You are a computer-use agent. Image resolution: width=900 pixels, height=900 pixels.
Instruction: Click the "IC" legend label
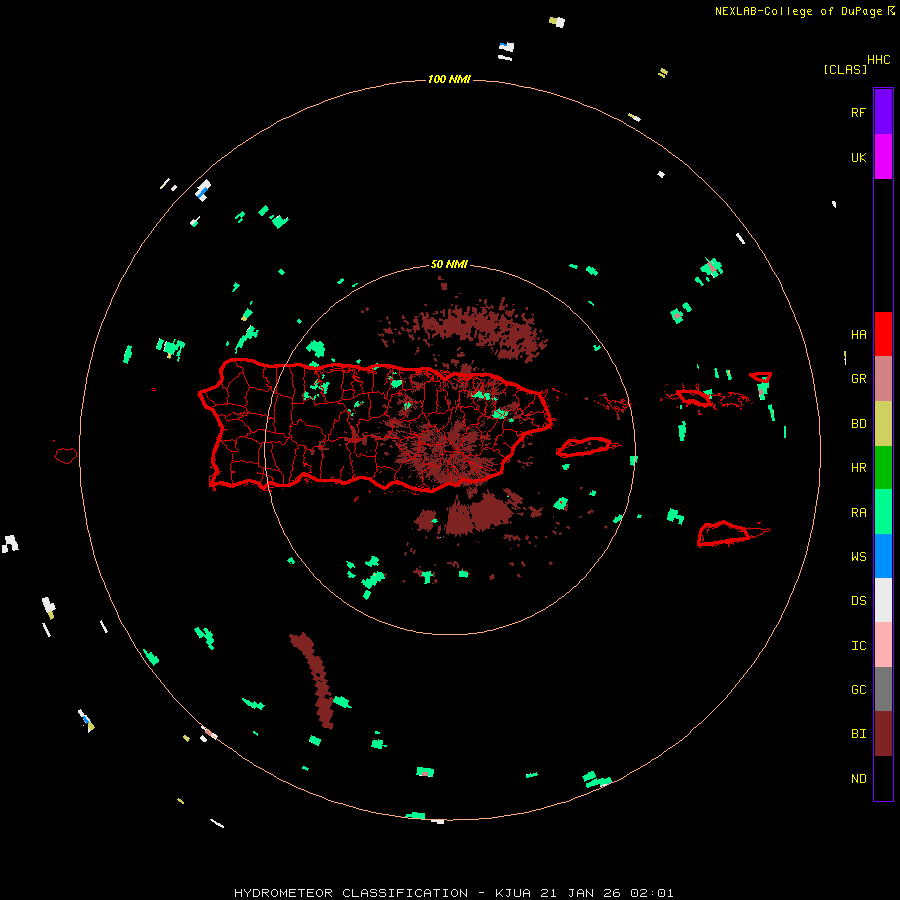coord(858,645)
